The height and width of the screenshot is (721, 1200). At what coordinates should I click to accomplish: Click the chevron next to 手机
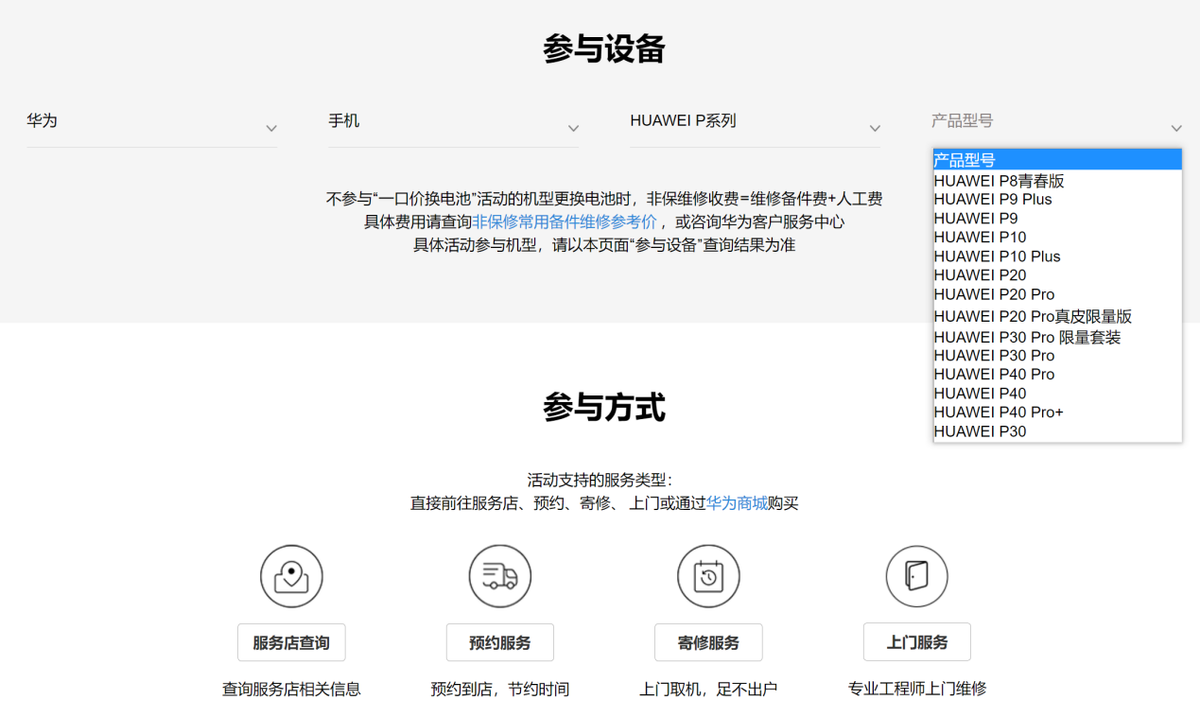click(x=573, y=128)
